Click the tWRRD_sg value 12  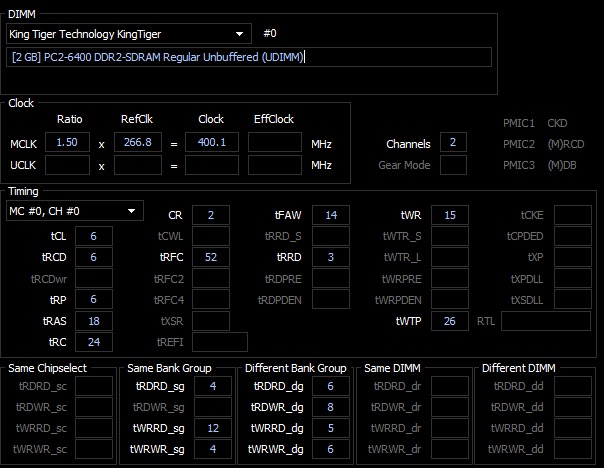[x=213, y=428]
